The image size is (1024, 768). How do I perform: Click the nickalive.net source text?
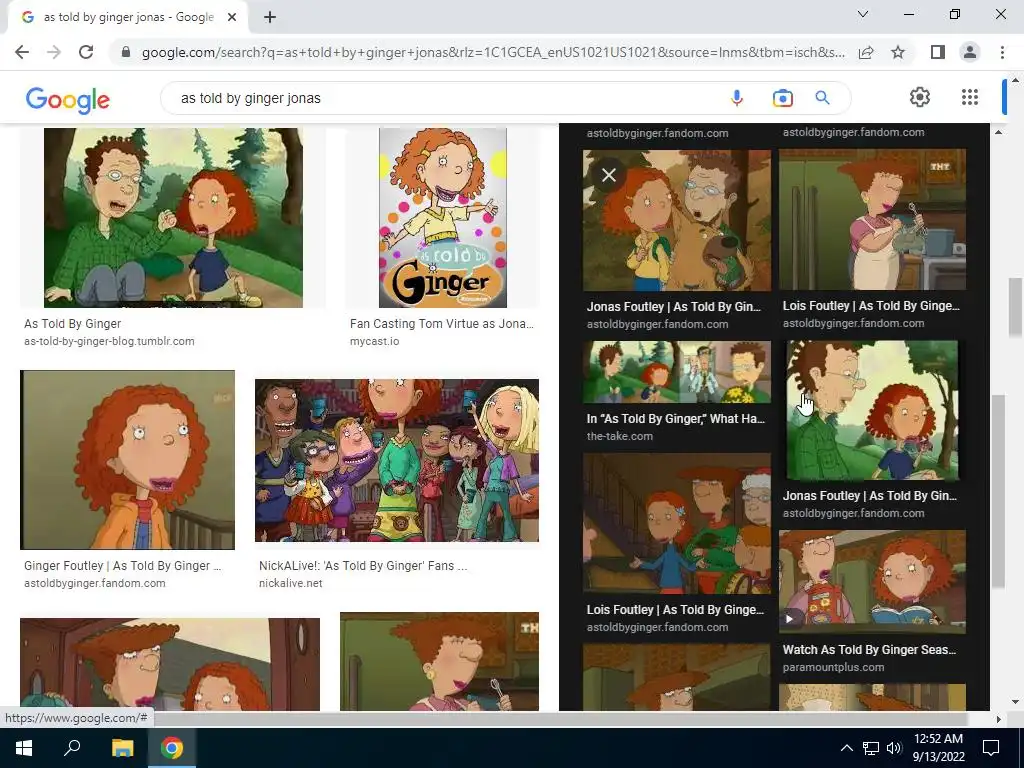(x=291, y=583)
